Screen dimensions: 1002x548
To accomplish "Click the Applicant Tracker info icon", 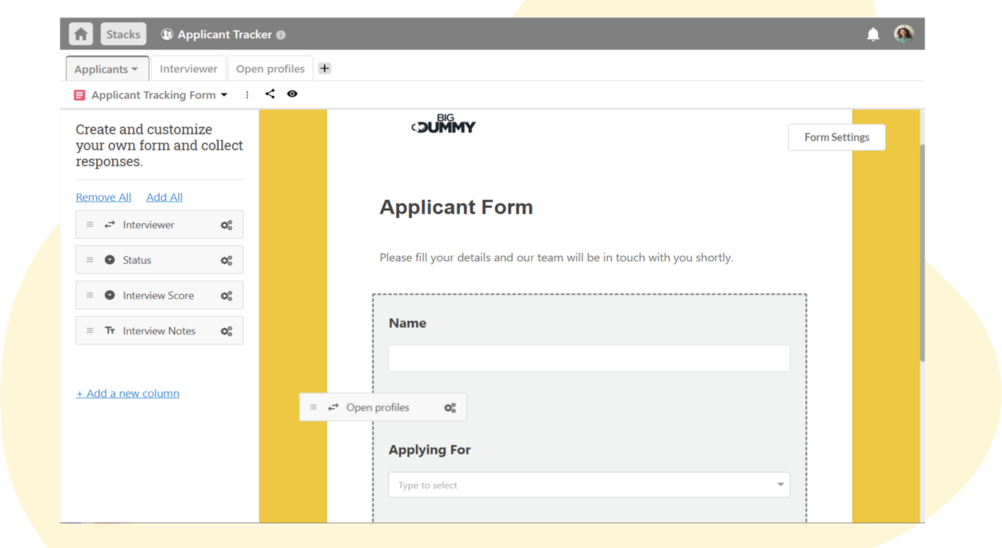I will click(281, 35).
